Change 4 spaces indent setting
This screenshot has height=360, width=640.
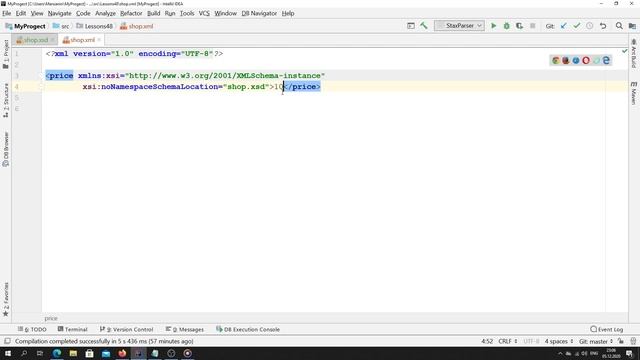559,341
